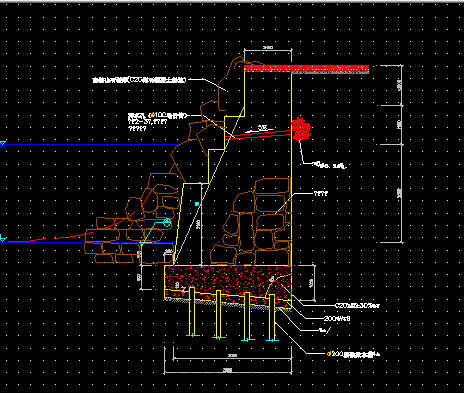464x393 pixels.
Task: Click the ø100 drain pipe annotation text
Action: click(158, 116)
